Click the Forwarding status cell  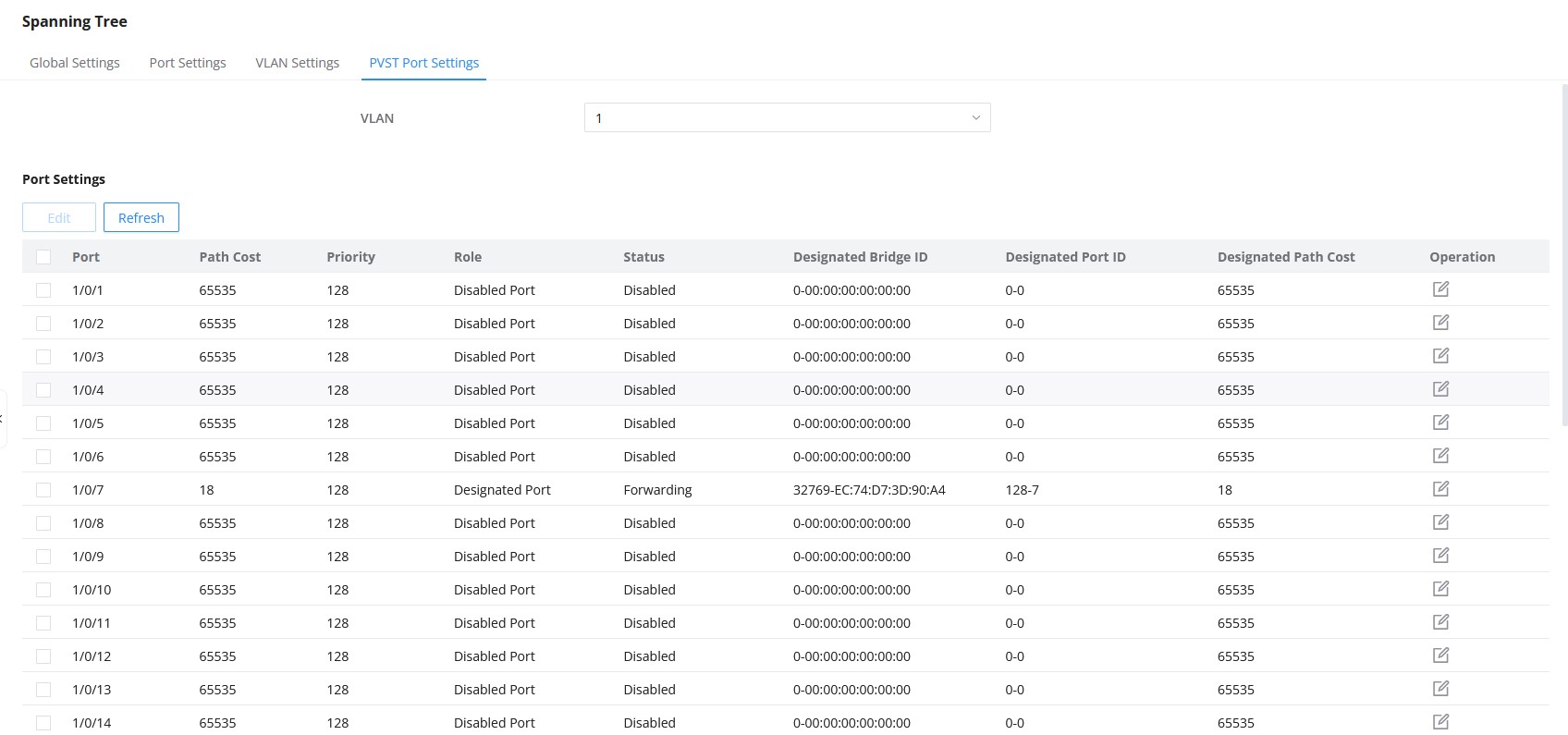[x=657, y=490]
